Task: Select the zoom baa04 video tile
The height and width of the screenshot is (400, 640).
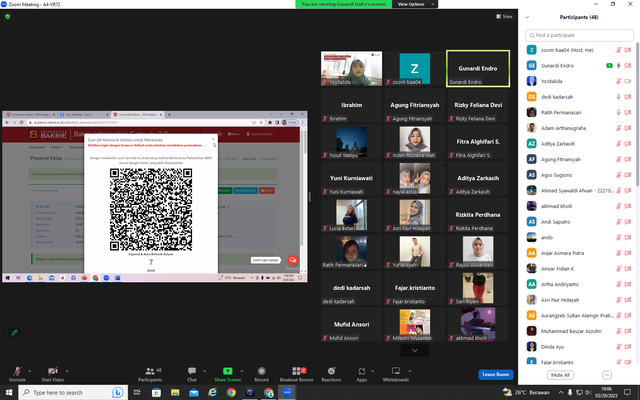Action: pyautogui.click(x=415, y=68)
